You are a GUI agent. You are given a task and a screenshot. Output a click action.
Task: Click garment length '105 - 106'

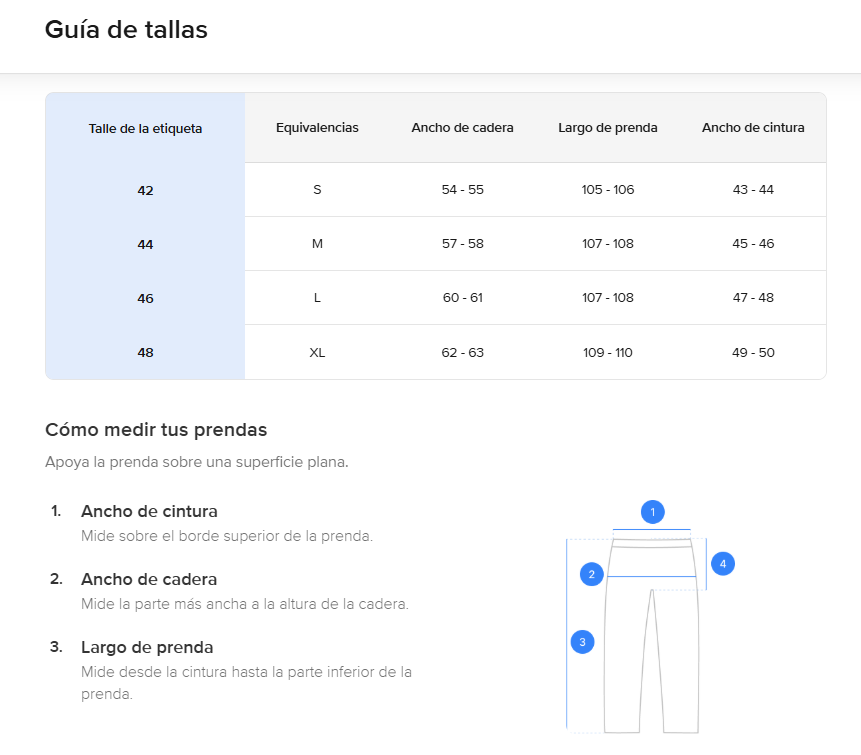[x=608, y=189]
